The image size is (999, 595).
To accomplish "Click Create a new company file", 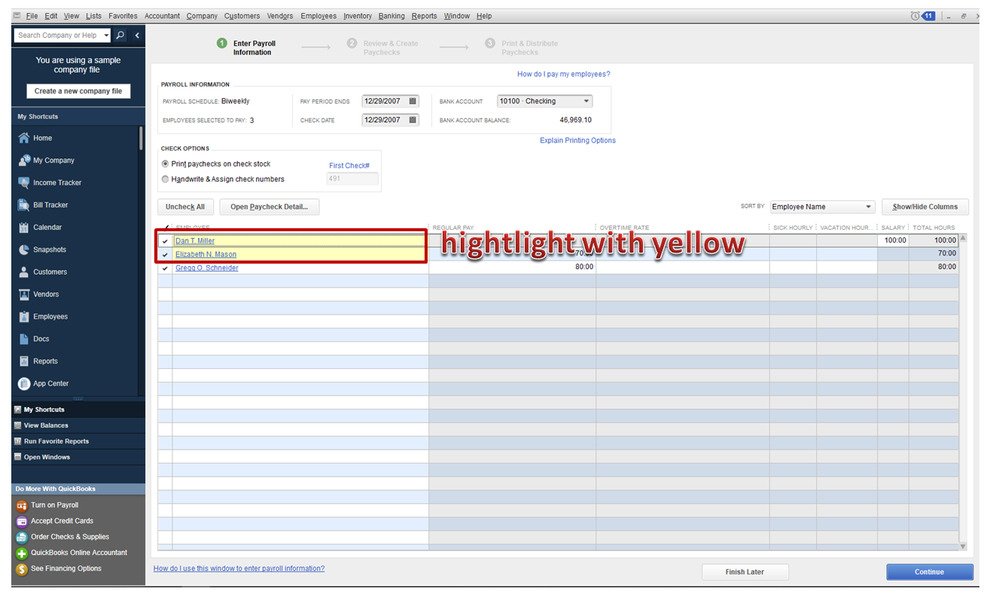I will pos(78,91).
